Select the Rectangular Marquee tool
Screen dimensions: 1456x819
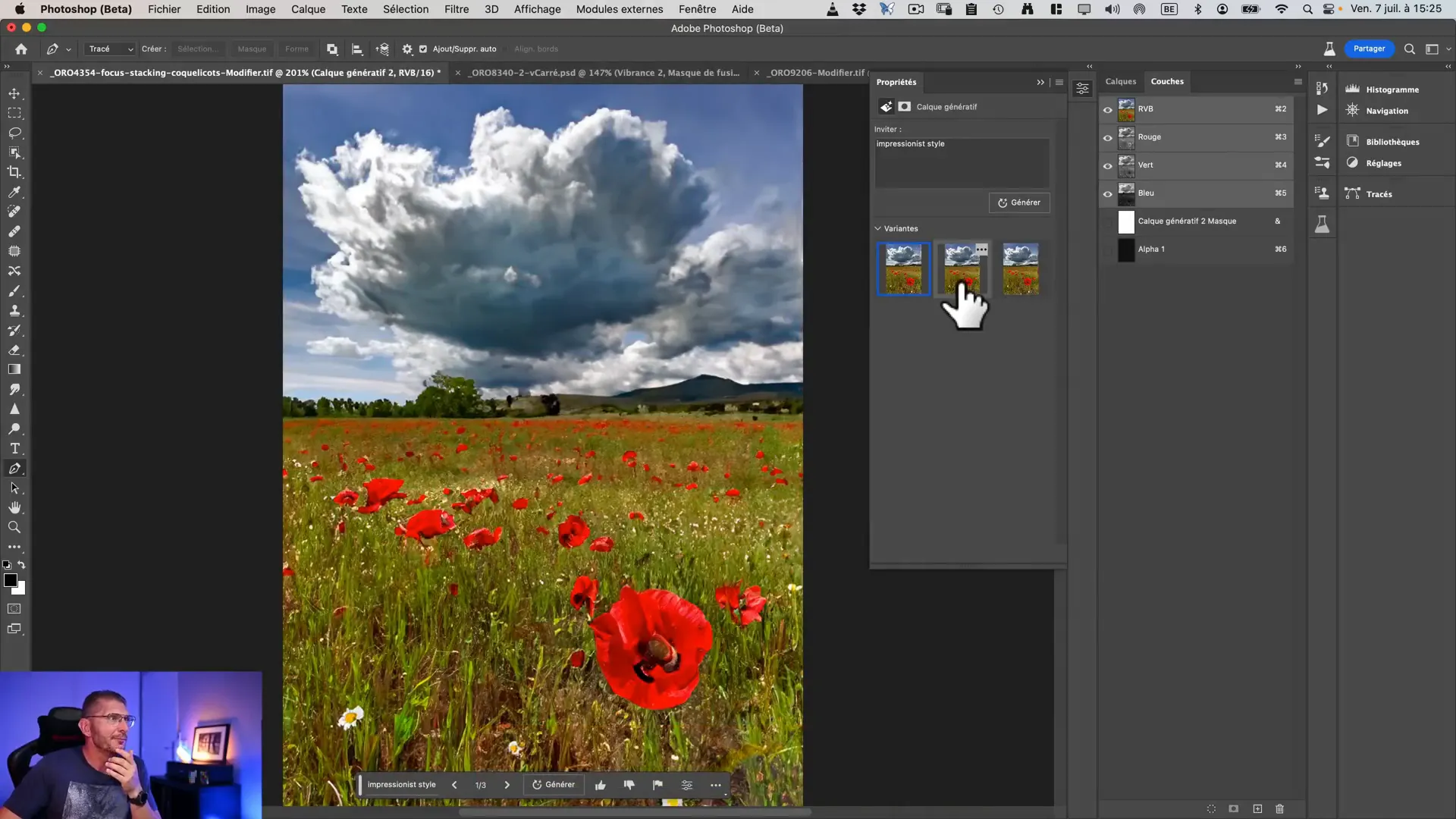point(14,113)
